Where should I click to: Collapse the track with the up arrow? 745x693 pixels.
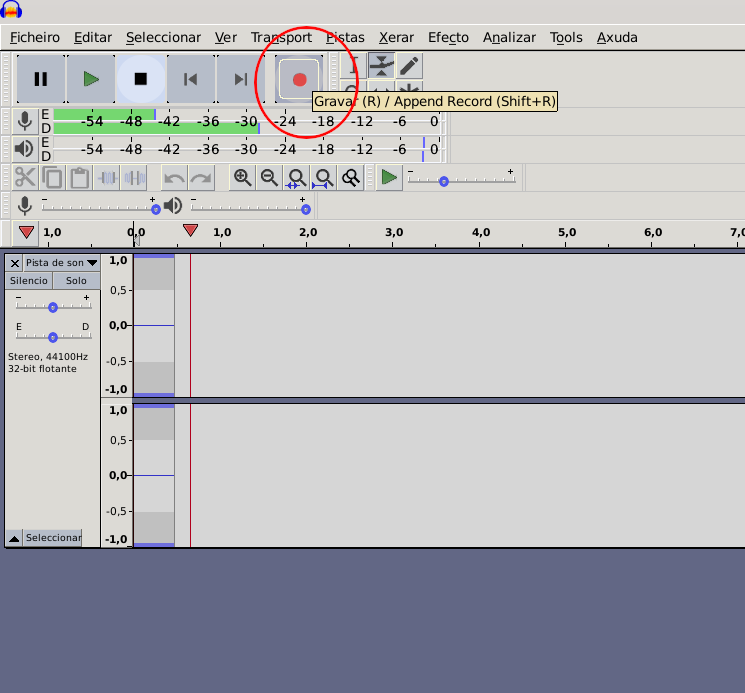[14, 538]
